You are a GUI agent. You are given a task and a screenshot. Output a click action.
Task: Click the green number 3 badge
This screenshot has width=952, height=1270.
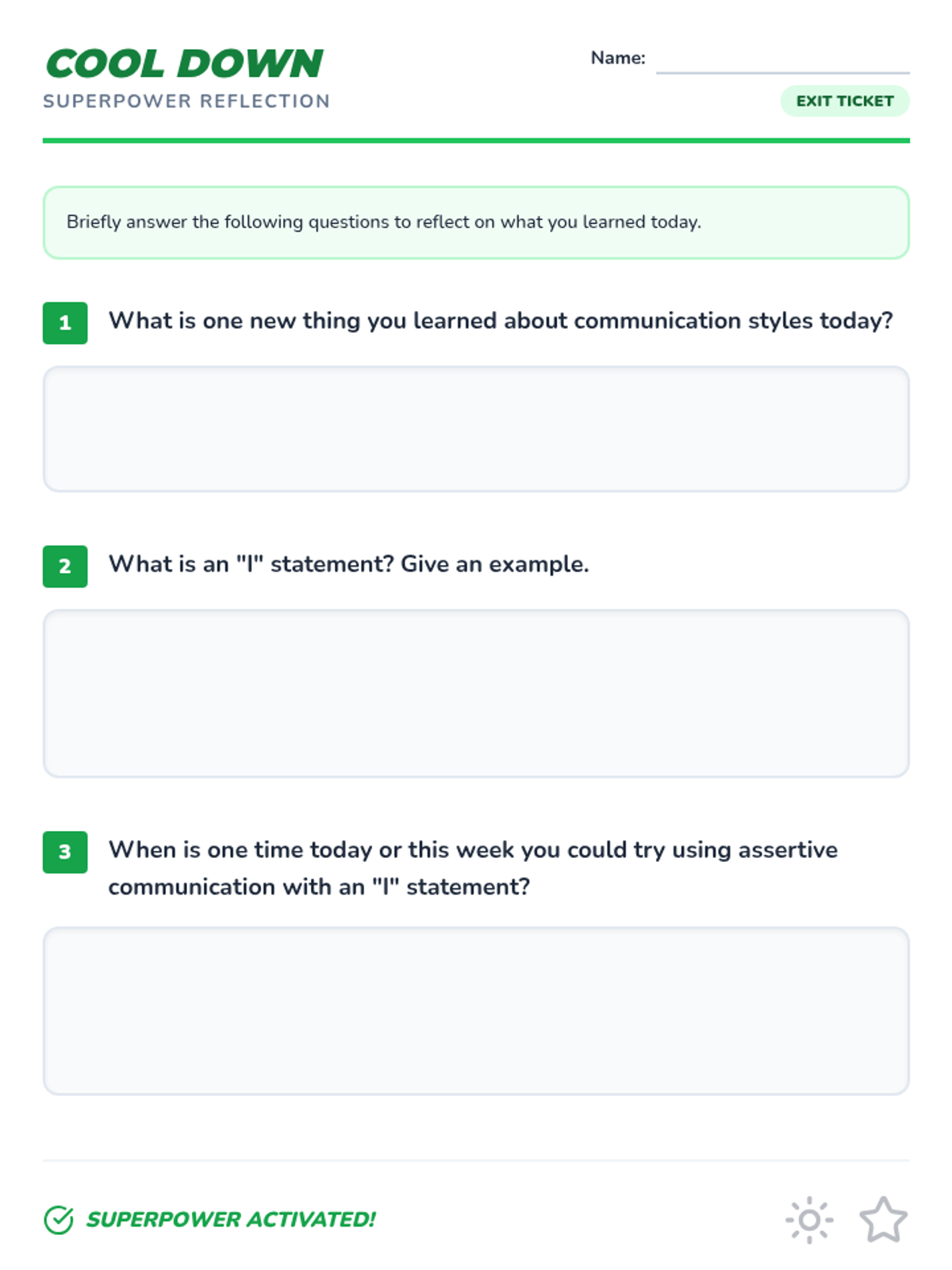pos(65,852)
